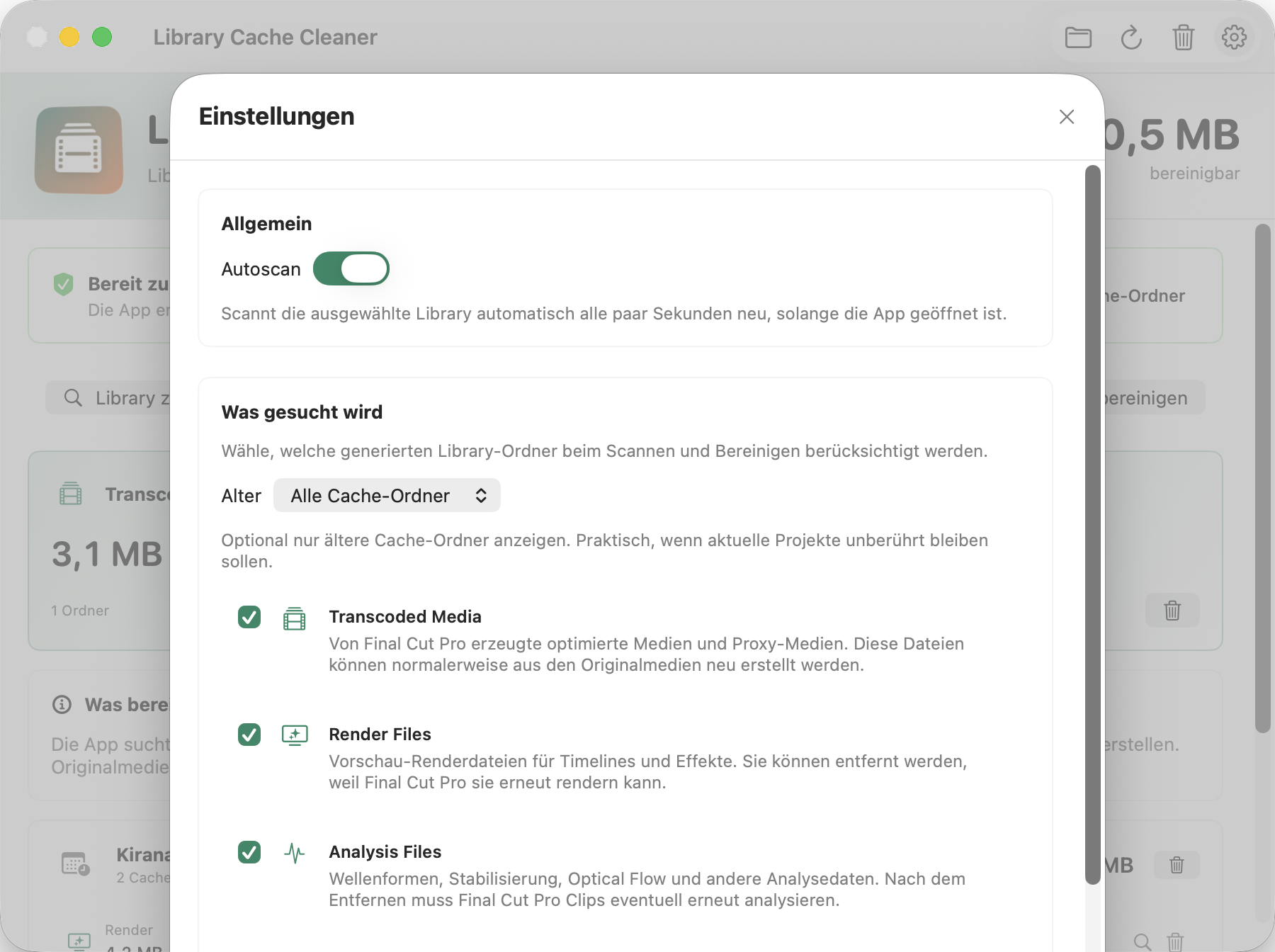Viewport: 1275px width, 952px height.
Task: Click the 3,1 MB size value
Action: click(107, 554)
